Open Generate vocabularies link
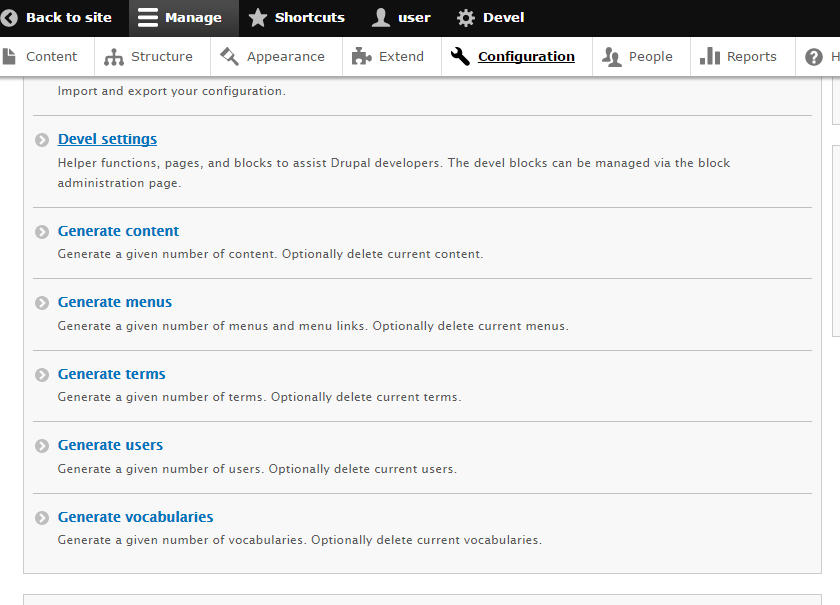Viewport: 840px width, 605px height. 136,517
